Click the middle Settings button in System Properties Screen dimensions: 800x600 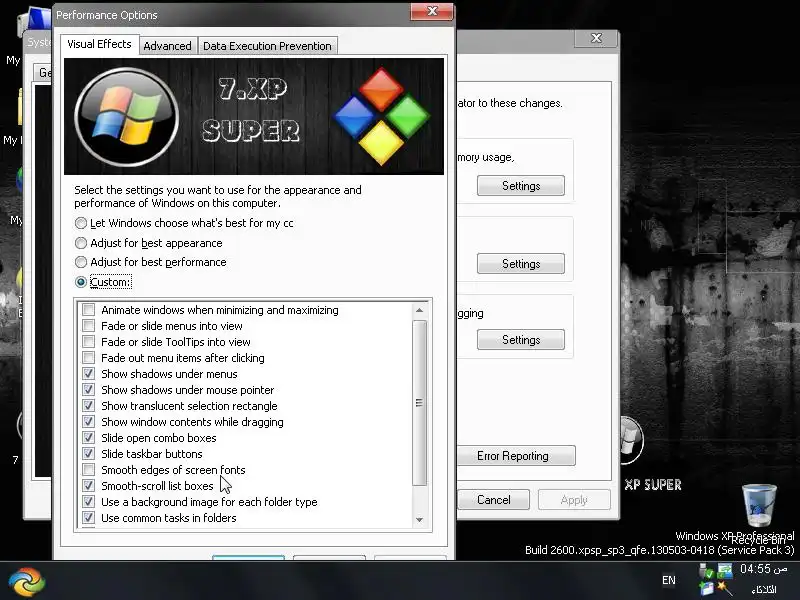coord(521,264)
